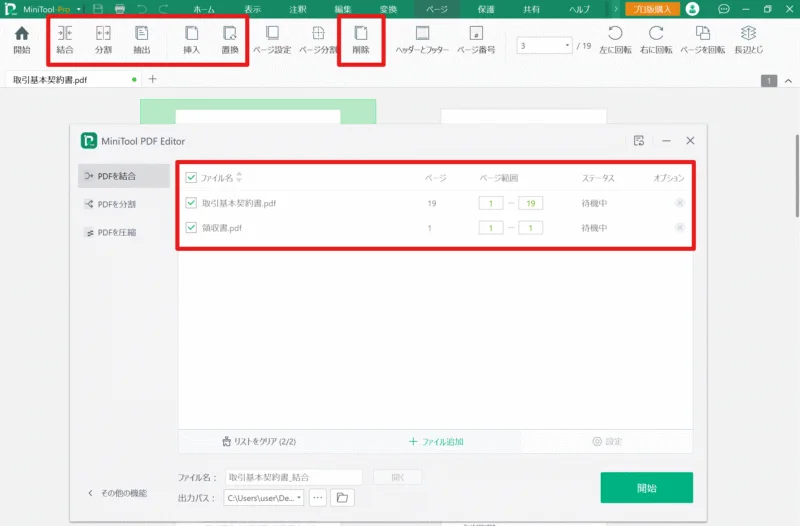Click the 削除 delete pages icon
800x526 pixels.
tap(361, 40)
